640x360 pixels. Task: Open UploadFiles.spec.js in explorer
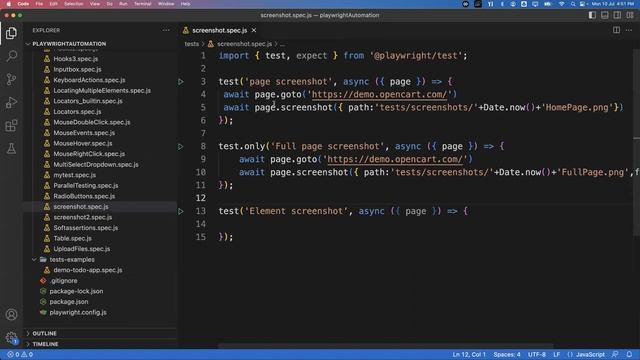click(x=82, y=249)
